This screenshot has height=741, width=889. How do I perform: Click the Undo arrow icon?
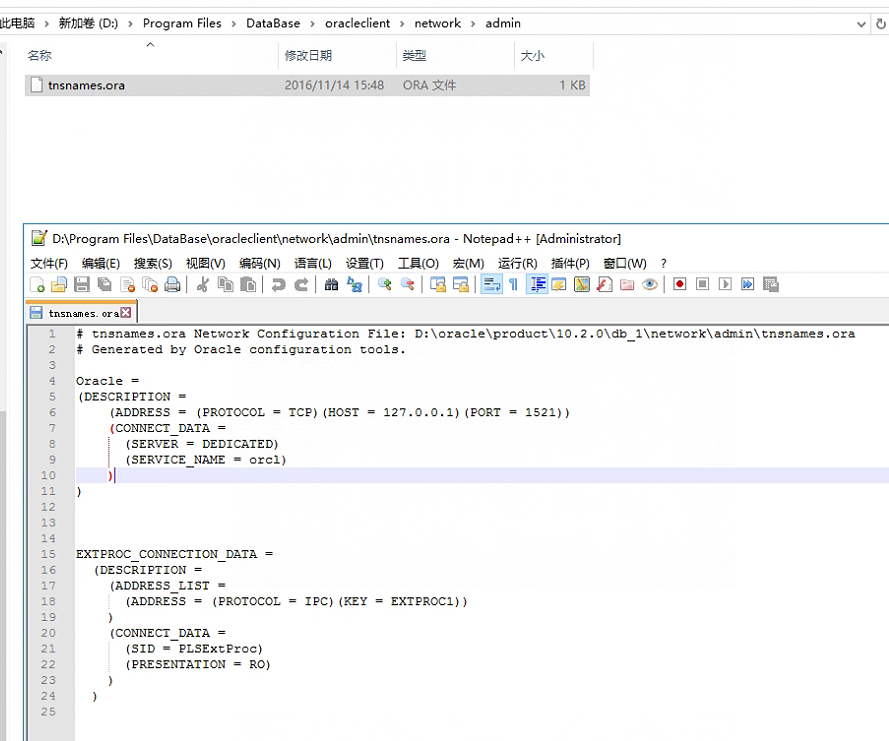click(276, 284)
